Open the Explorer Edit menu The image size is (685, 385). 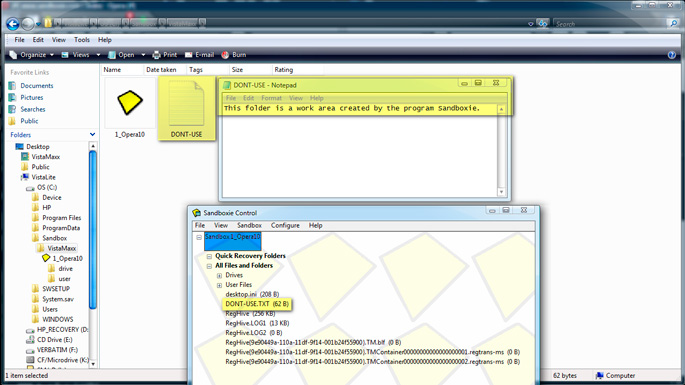tap(38, 40)
